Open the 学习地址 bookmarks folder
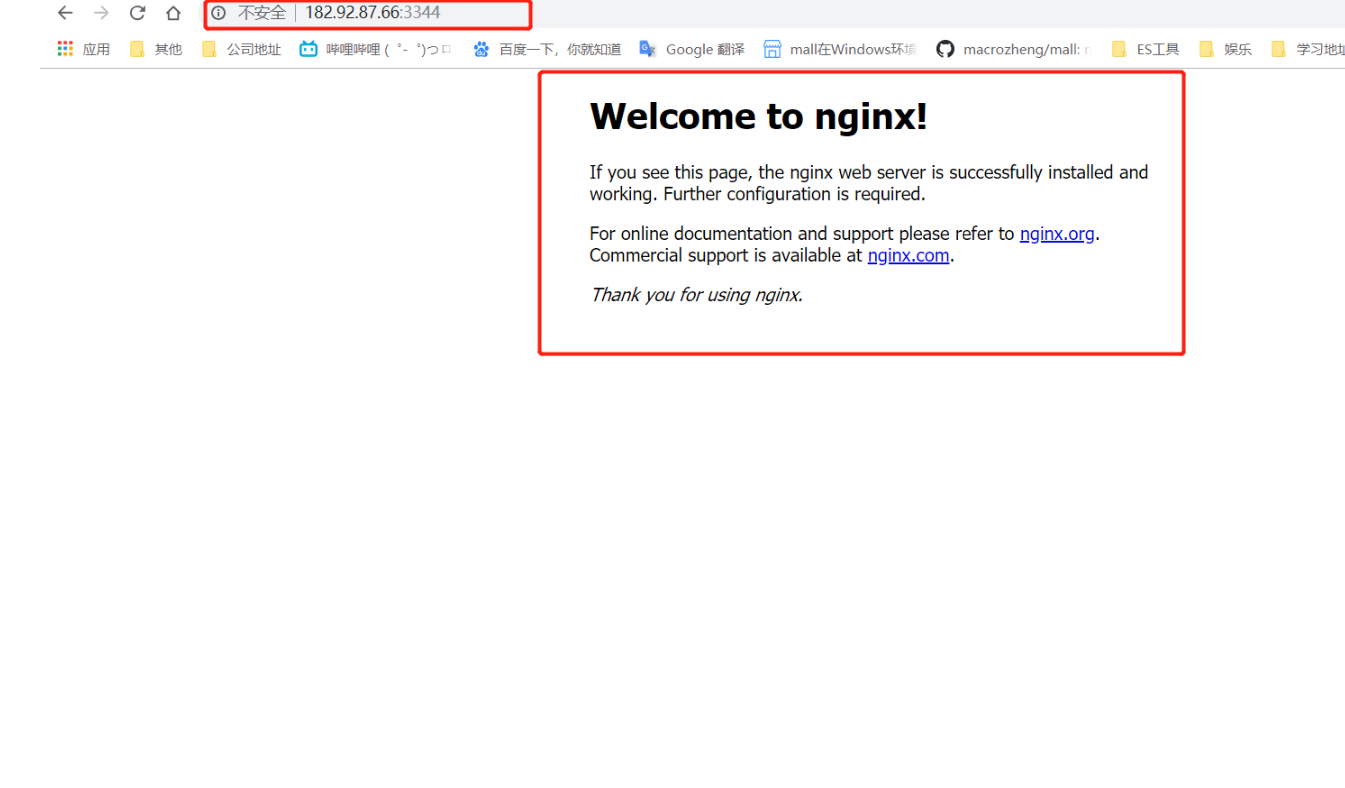This screenshot has width=1345, height=788. [x=1308, y=49]
